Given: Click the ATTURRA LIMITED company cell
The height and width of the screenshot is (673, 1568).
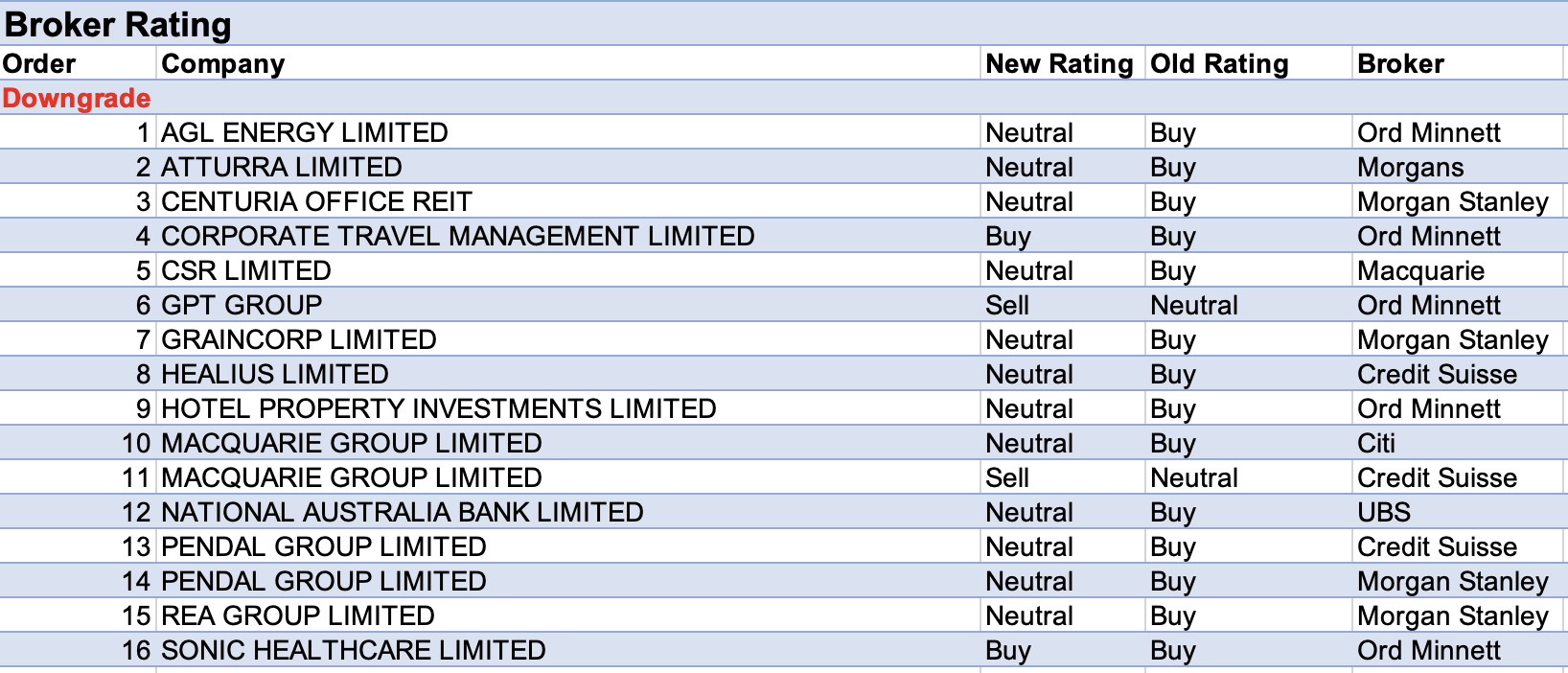Looking at the screenshot, I should coord(282,167).
